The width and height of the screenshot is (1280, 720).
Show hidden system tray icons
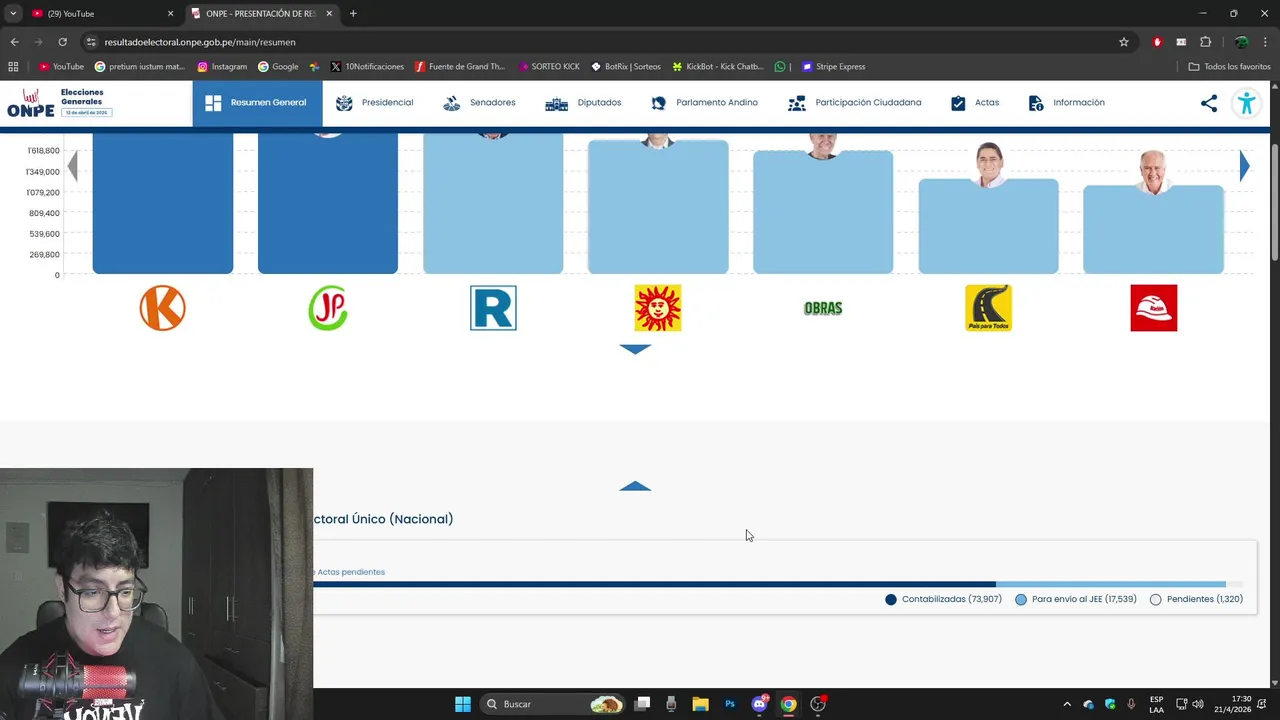1066,704
